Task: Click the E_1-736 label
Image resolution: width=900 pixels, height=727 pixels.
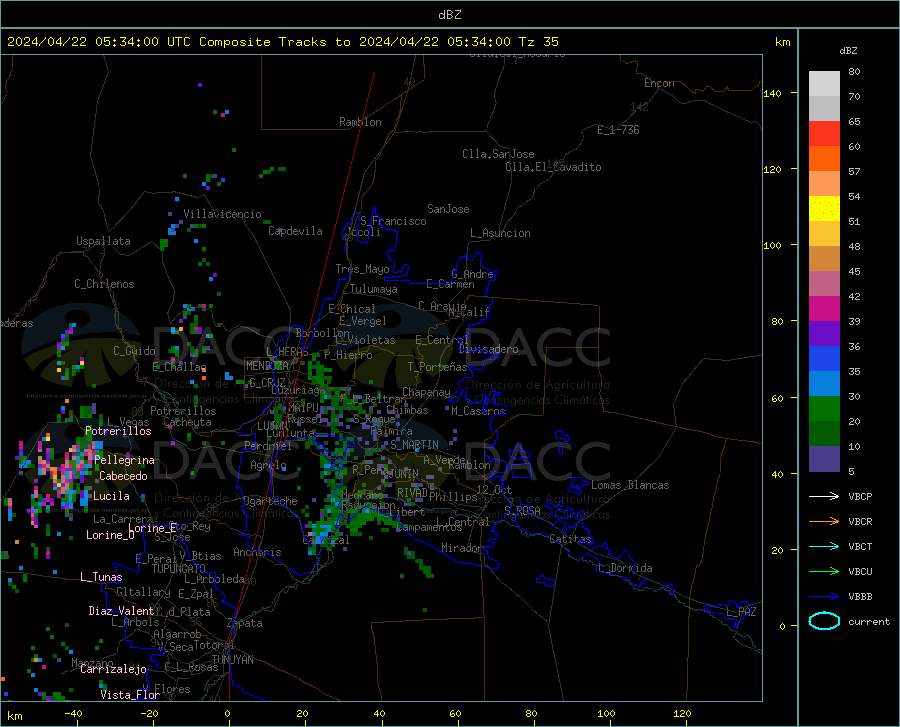Action: pos(618,130)
